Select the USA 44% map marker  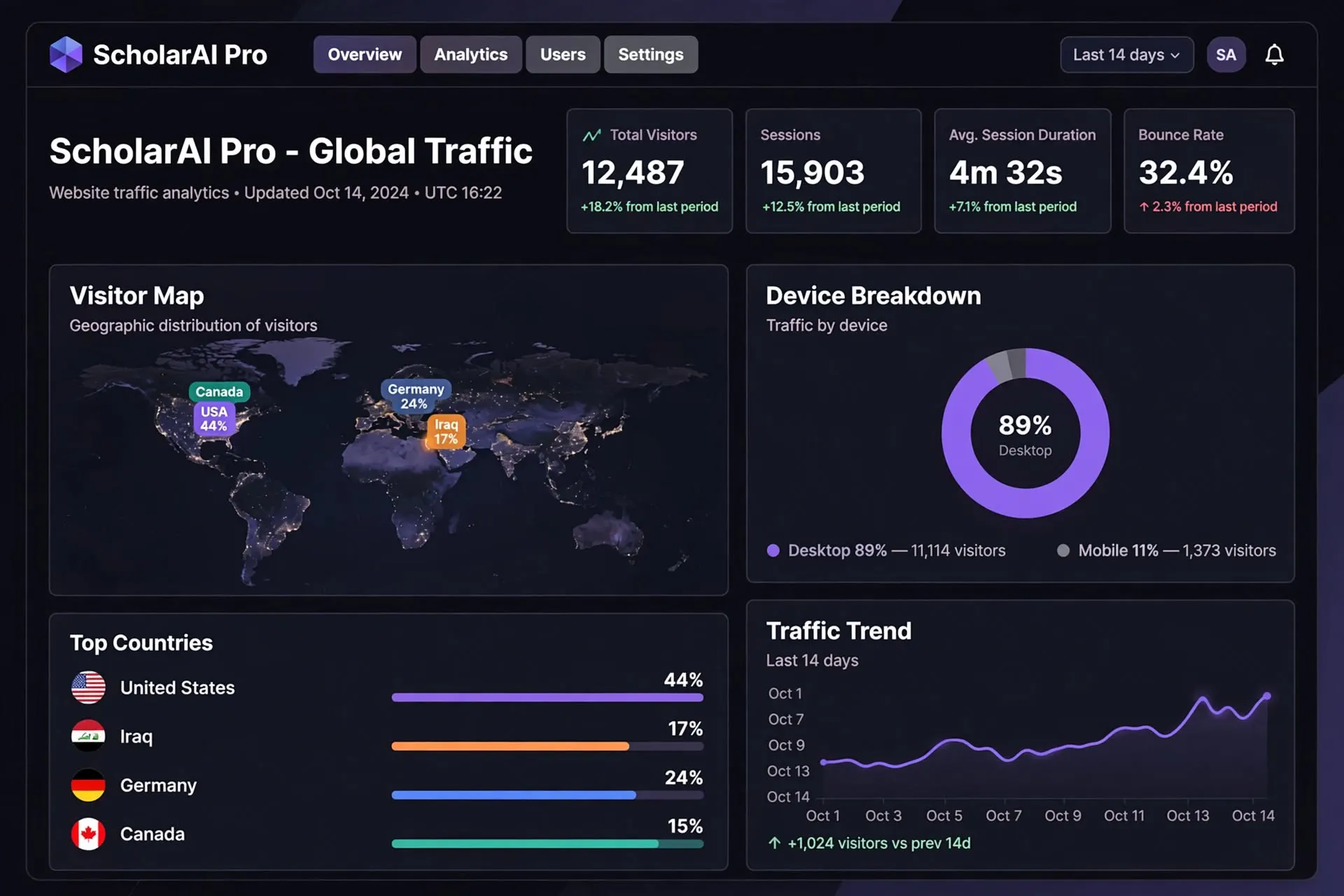pos(214,419)
